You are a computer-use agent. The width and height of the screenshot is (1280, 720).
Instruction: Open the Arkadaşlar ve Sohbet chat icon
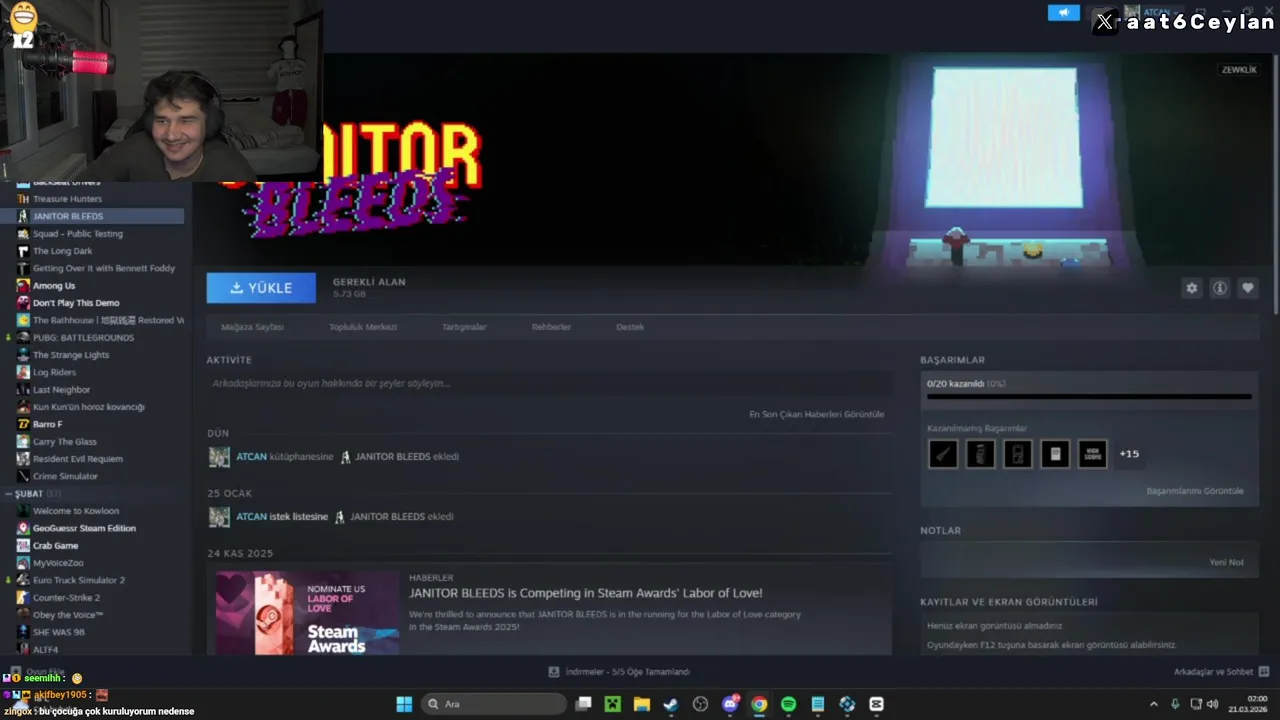[x=1263, y=672]
